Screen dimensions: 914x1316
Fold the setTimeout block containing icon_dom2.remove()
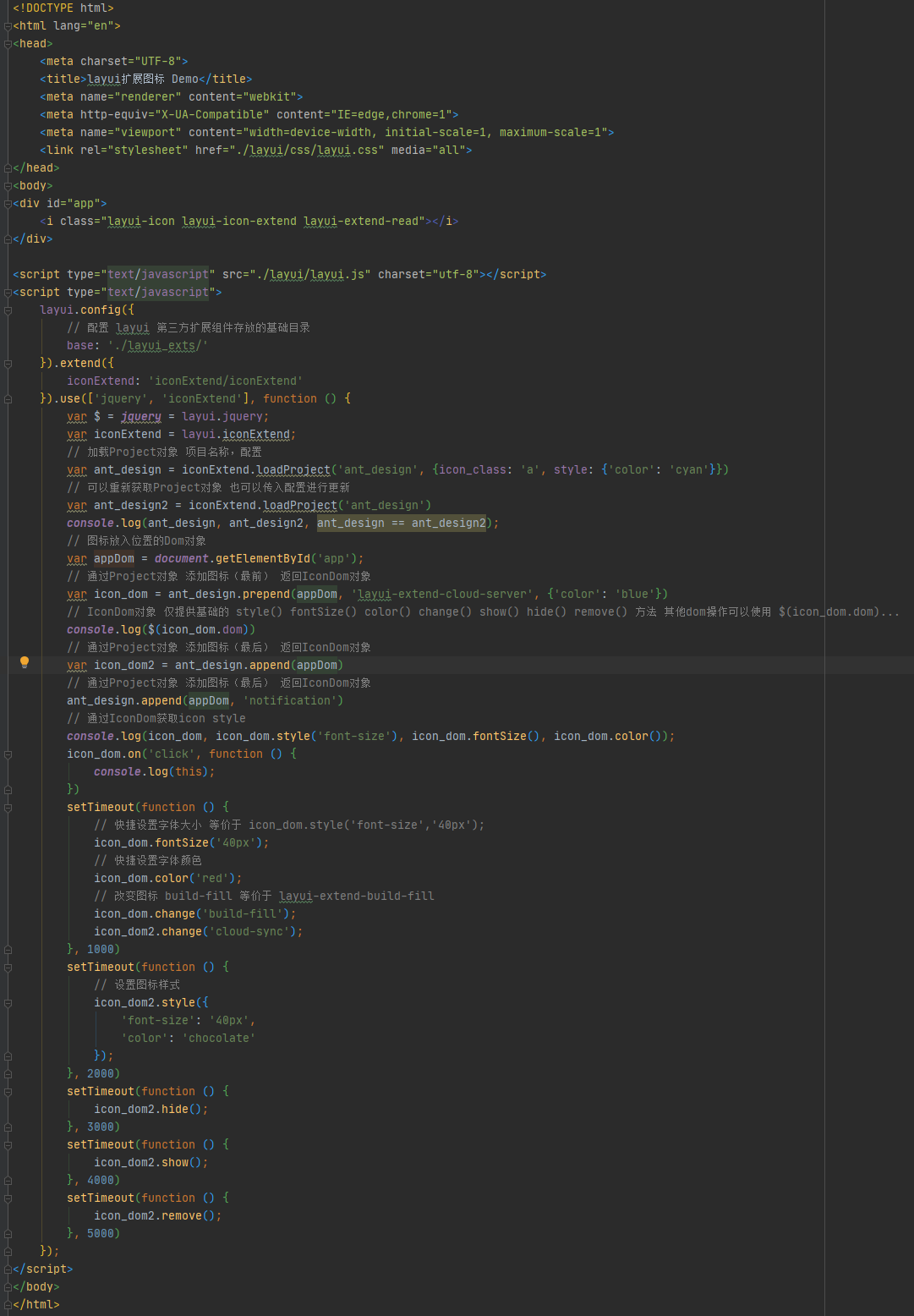(x=8, y=1198)
